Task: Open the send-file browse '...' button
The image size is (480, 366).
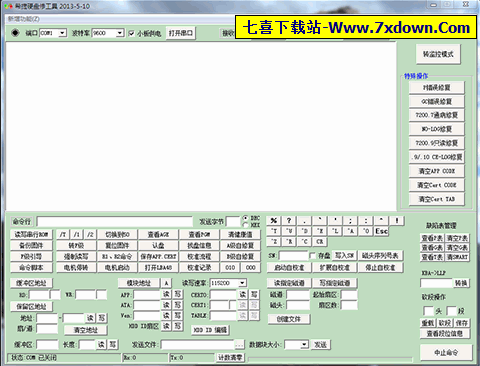Action: [239, 345]
